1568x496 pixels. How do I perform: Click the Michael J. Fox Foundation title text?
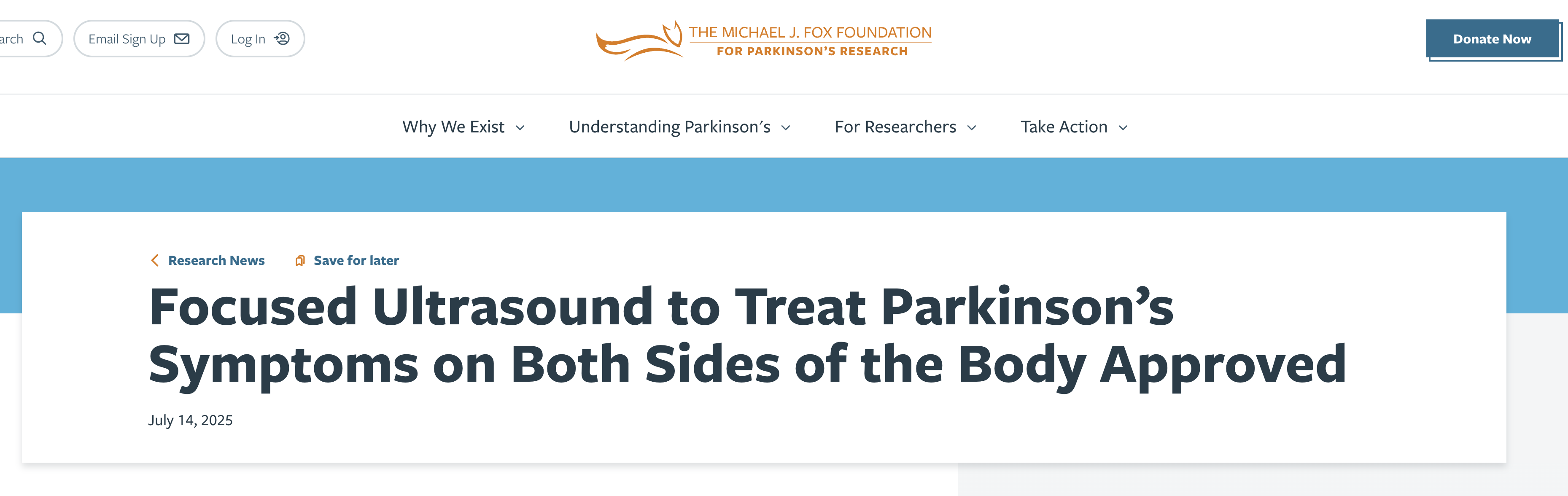point(810,32)
